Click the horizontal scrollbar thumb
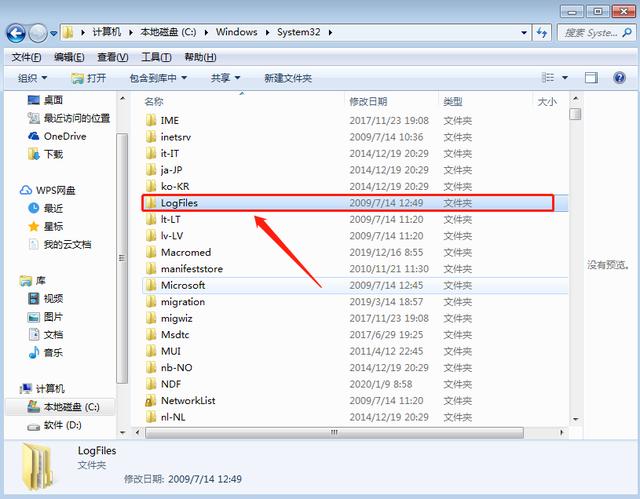Viewport: 640px width, 499px height. pos(334,432)
